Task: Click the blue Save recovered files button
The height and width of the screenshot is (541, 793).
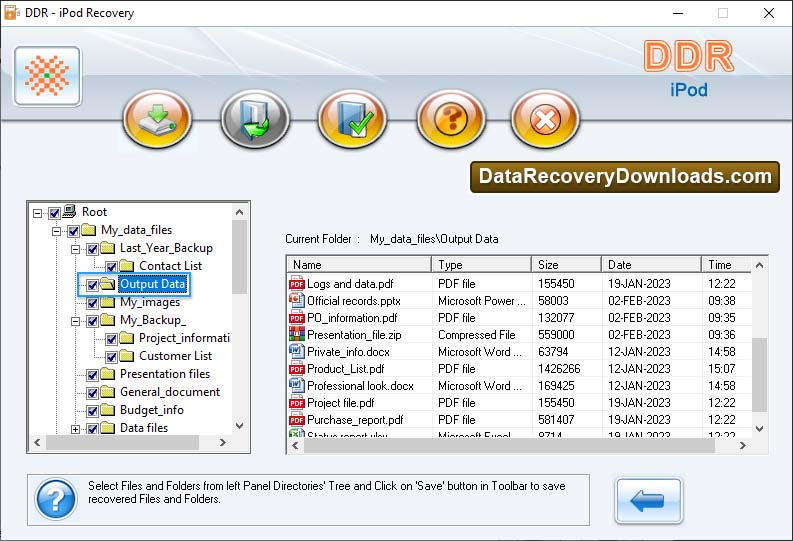Action: (x=255, y=119)
